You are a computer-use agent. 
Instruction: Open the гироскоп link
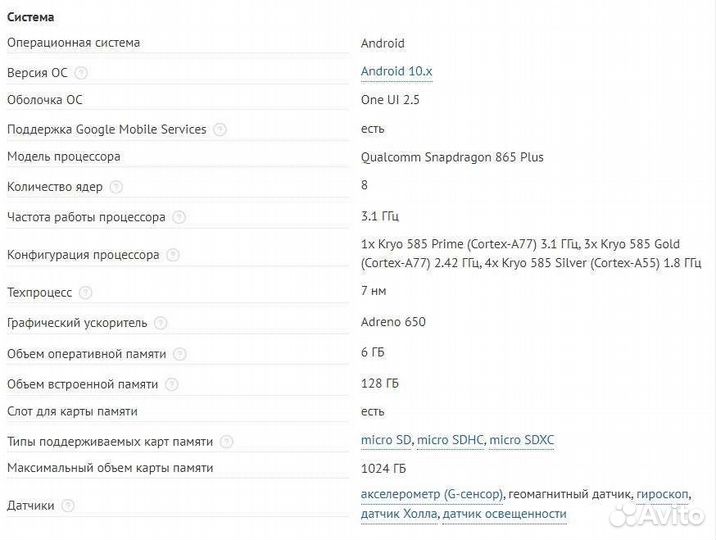(x=660, y=494)
